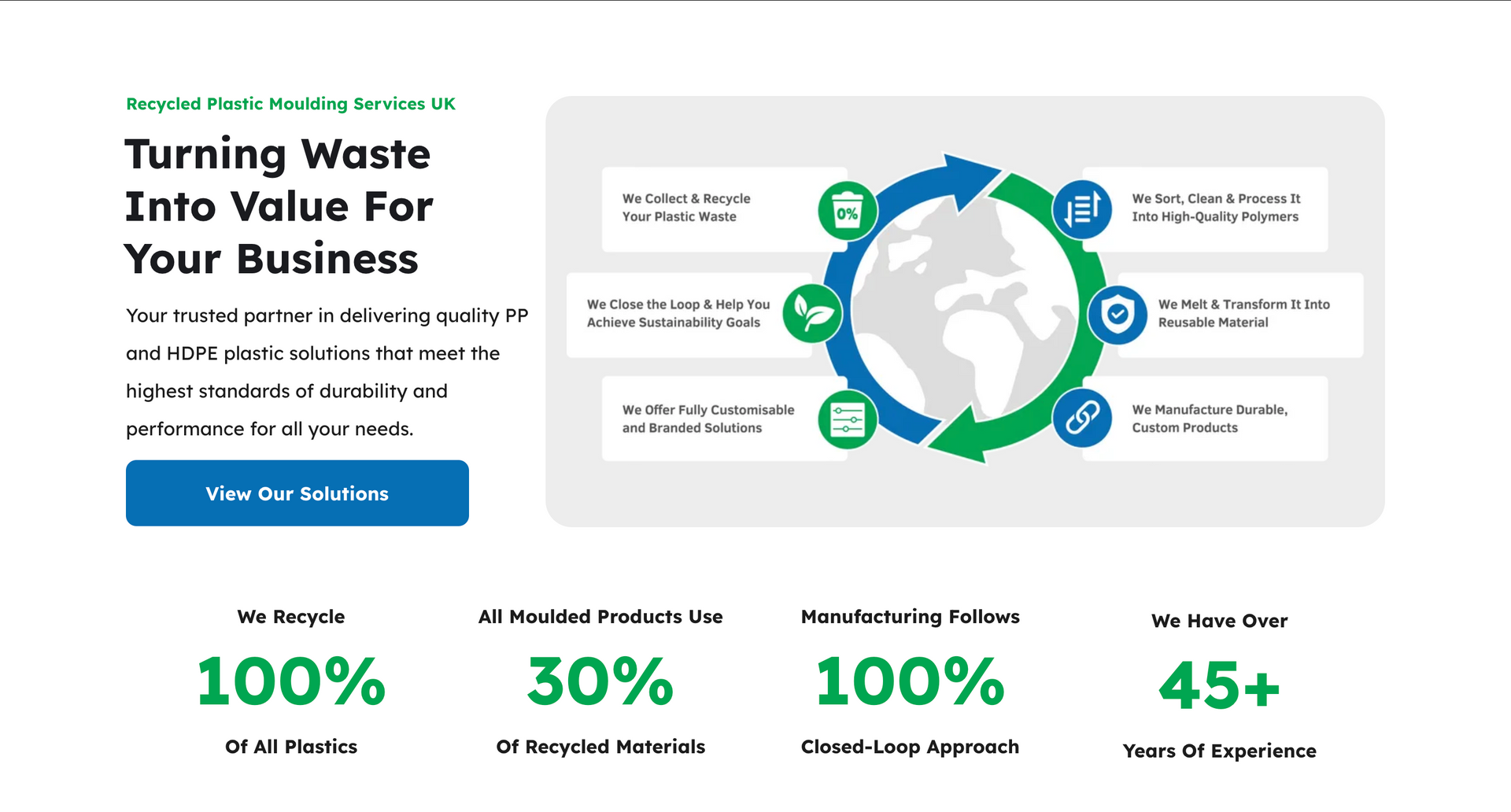
Task: Click the green customisation sliders icon
Action: (847, 419)
